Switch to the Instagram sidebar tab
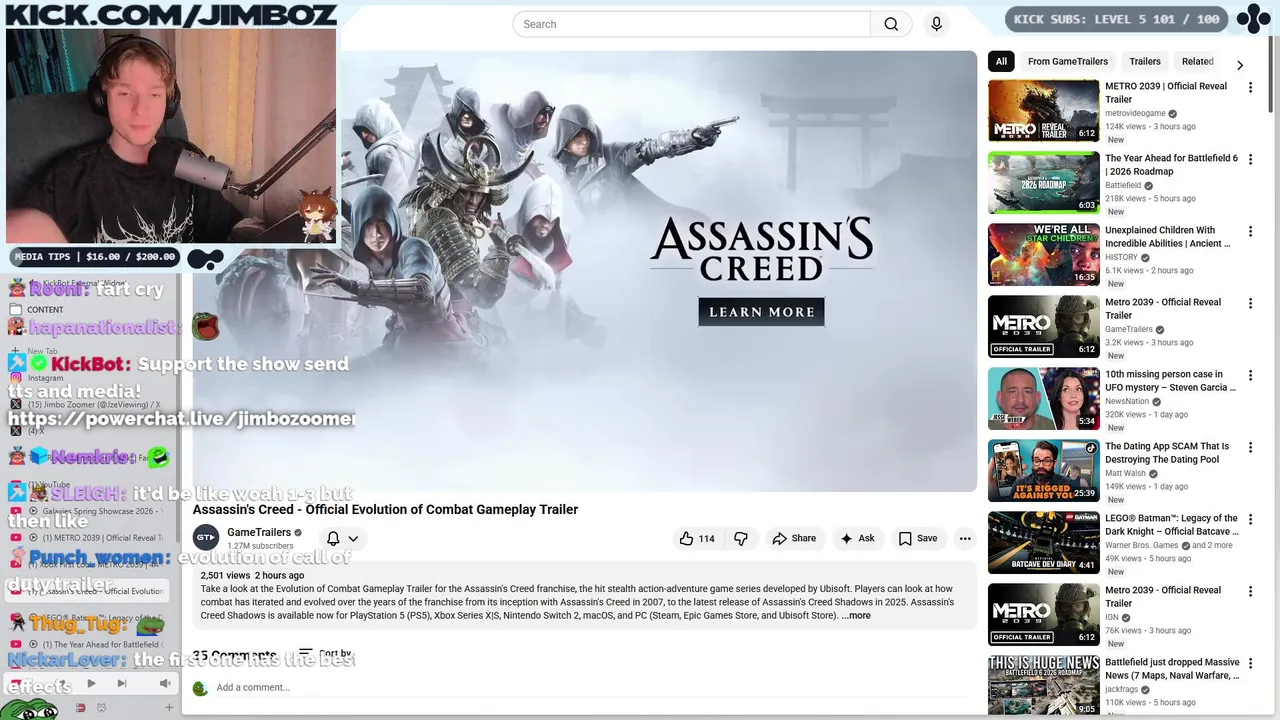 [45, 378]
